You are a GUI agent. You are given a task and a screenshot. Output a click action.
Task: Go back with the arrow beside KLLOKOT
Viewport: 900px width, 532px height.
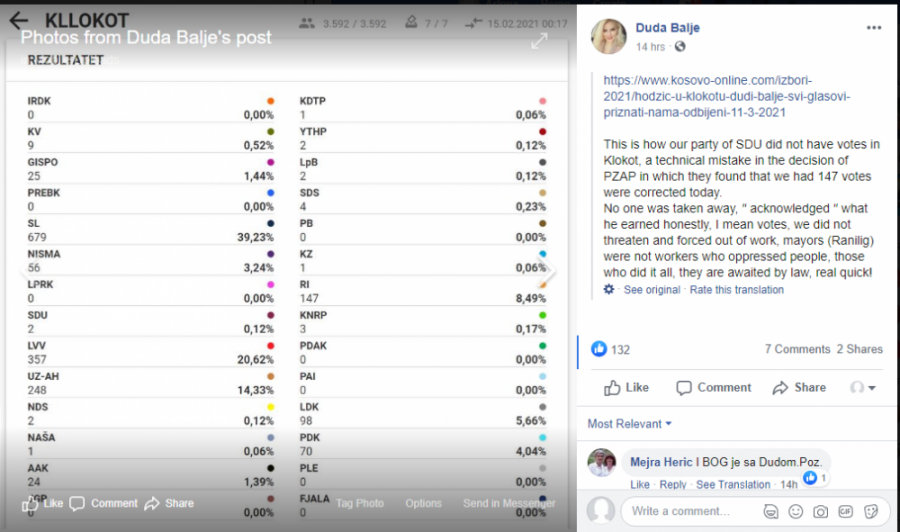coord(19,20)
